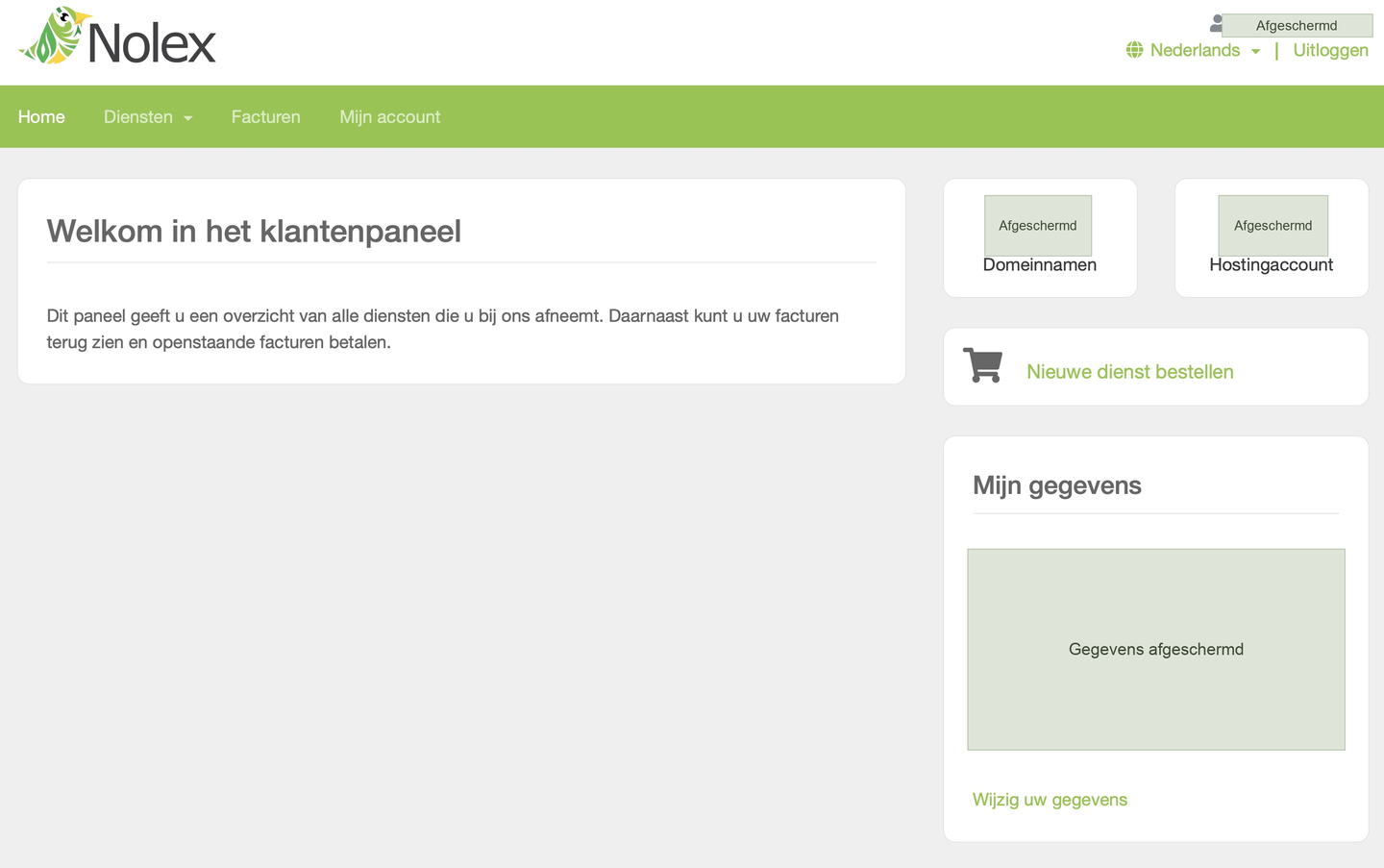Click the Nolex bird logo
The width and height of the screenshot is (1384, 868).
click(x=117, y=37)
